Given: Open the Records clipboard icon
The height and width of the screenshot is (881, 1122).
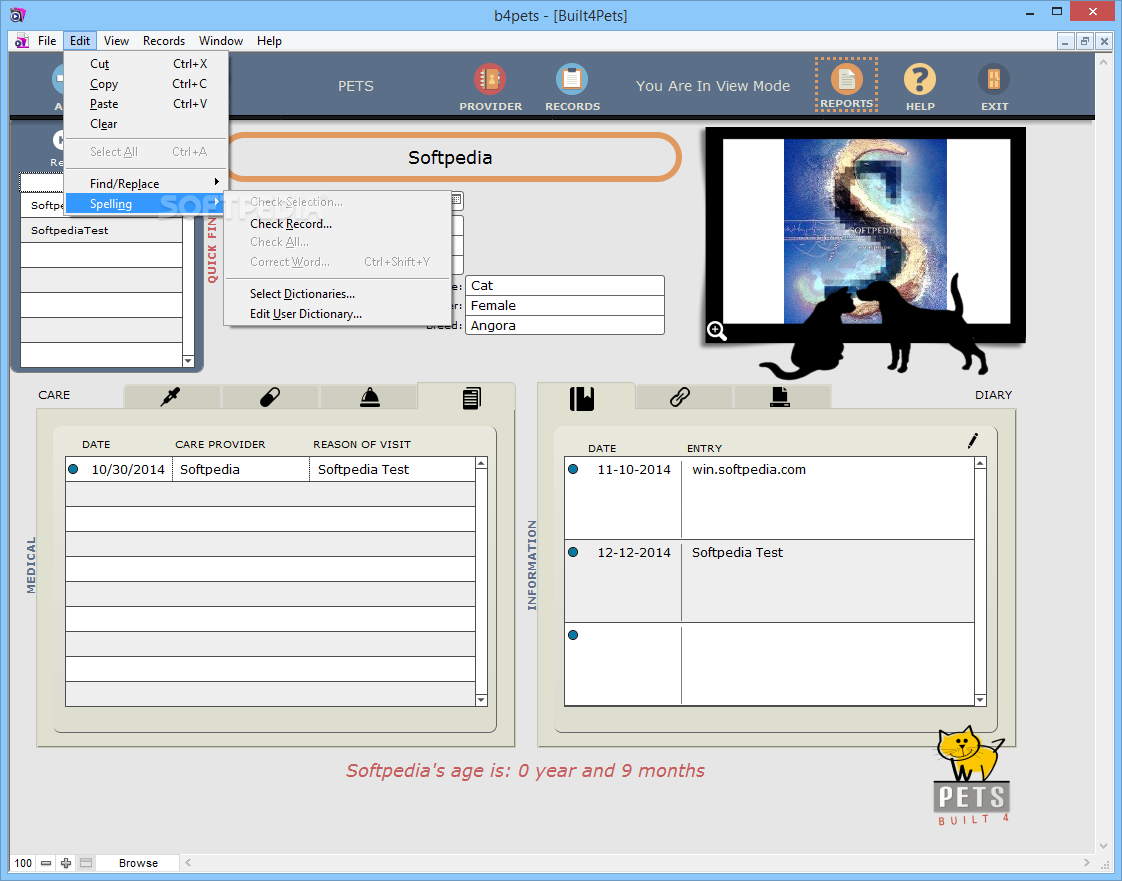Looking at the screenshot, I should coord(572,79).
